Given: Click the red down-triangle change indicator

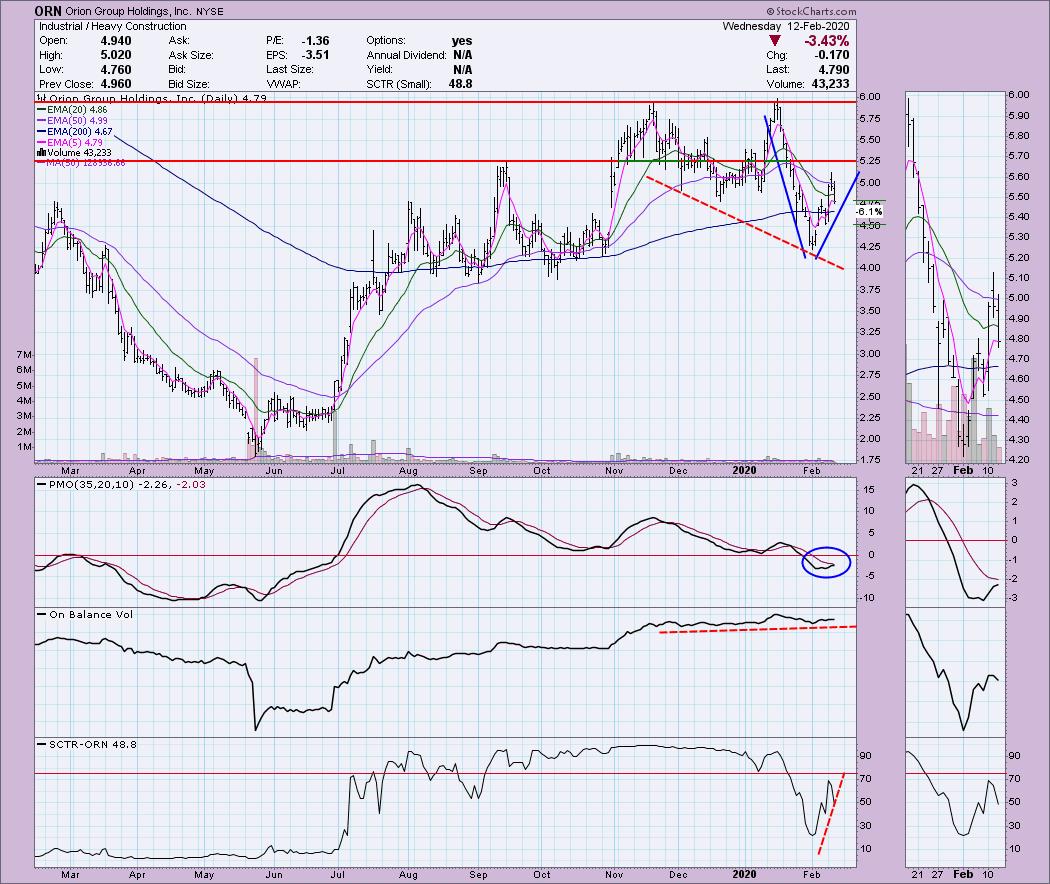Looking at the screenshot, I should coord(775,41).
